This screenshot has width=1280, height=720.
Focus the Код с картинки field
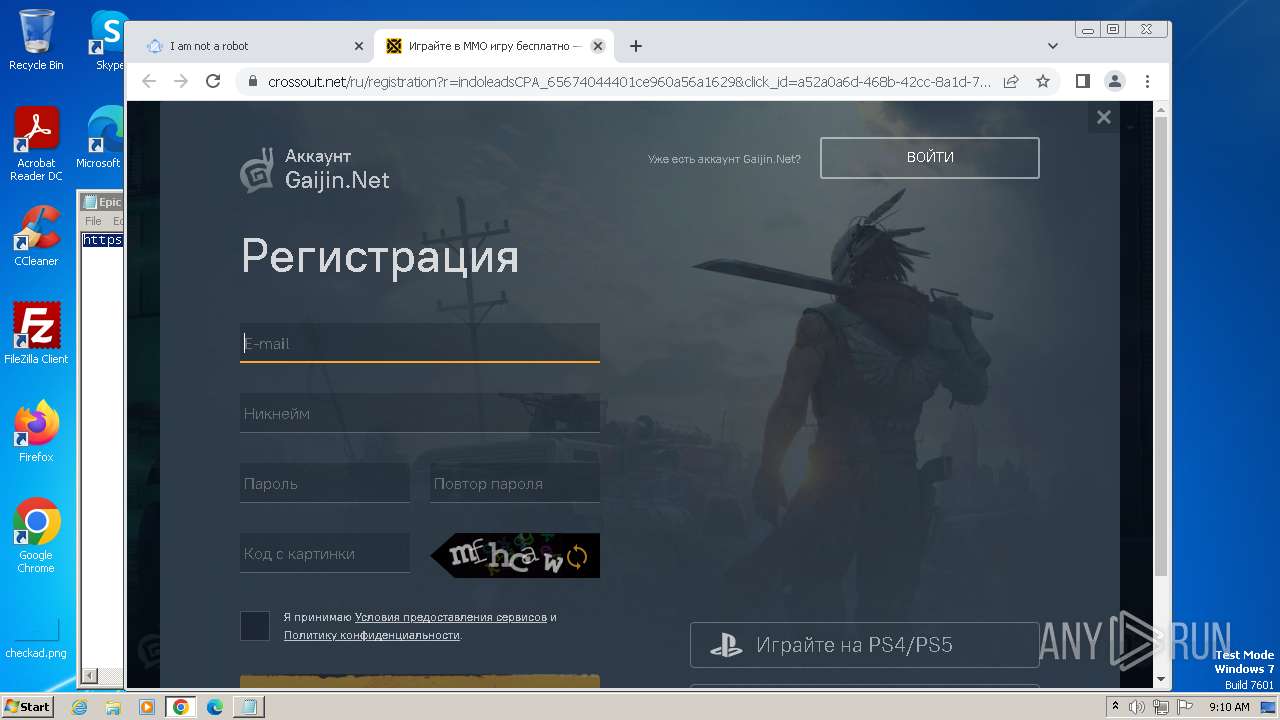click(x=325, y=553)
